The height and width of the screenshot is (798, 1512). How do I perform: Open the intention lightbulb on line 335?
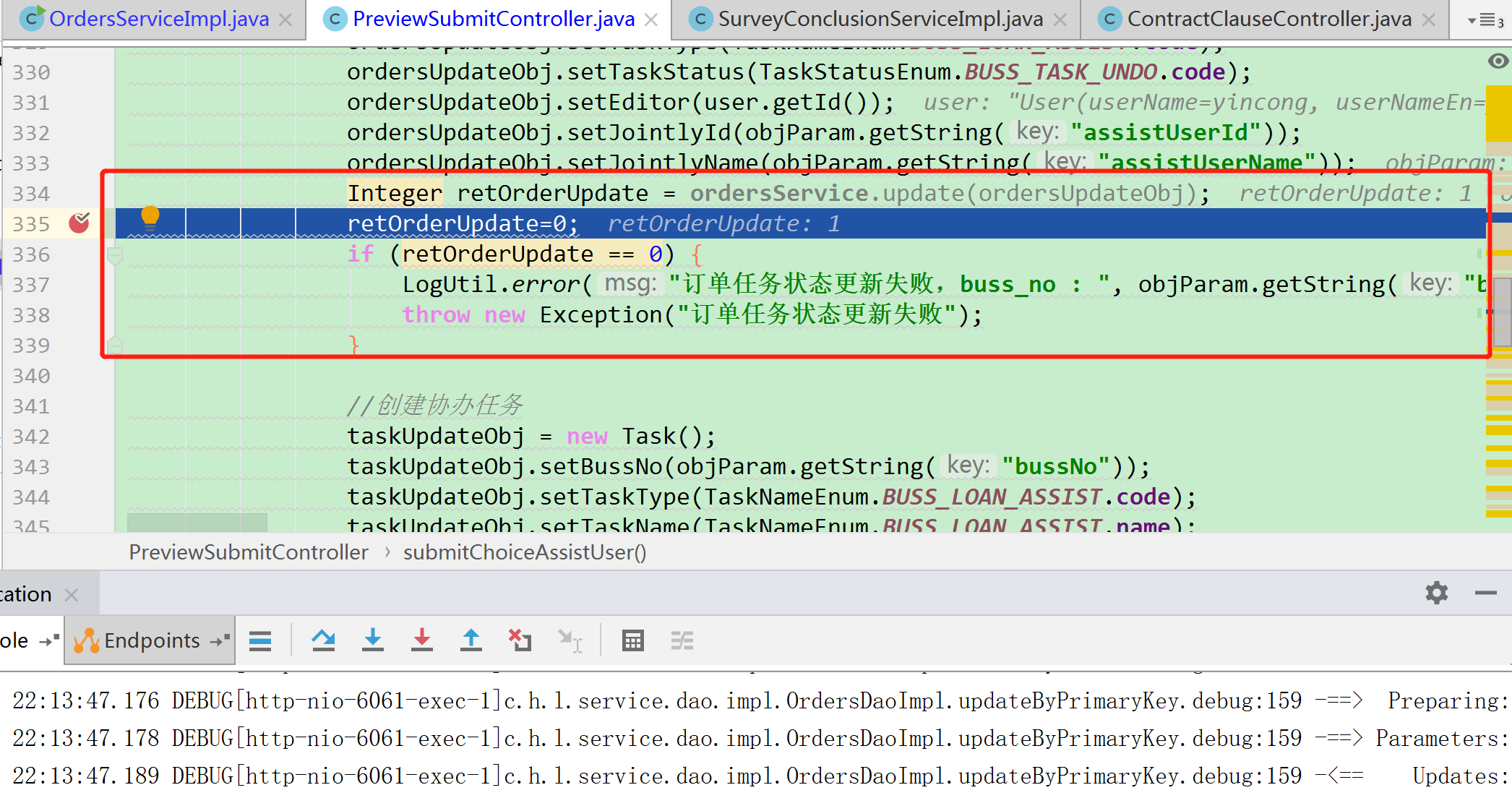(x=151, y=218)
